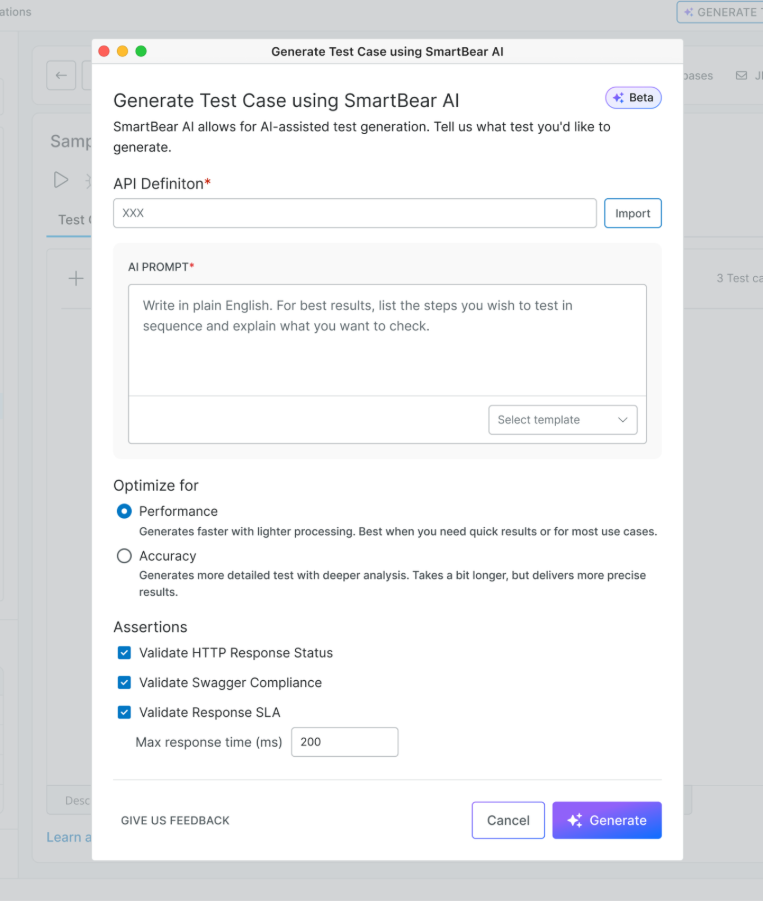Click the Max response time field
The width and height of the screenshot is (763, 901).
click(344, 742)
